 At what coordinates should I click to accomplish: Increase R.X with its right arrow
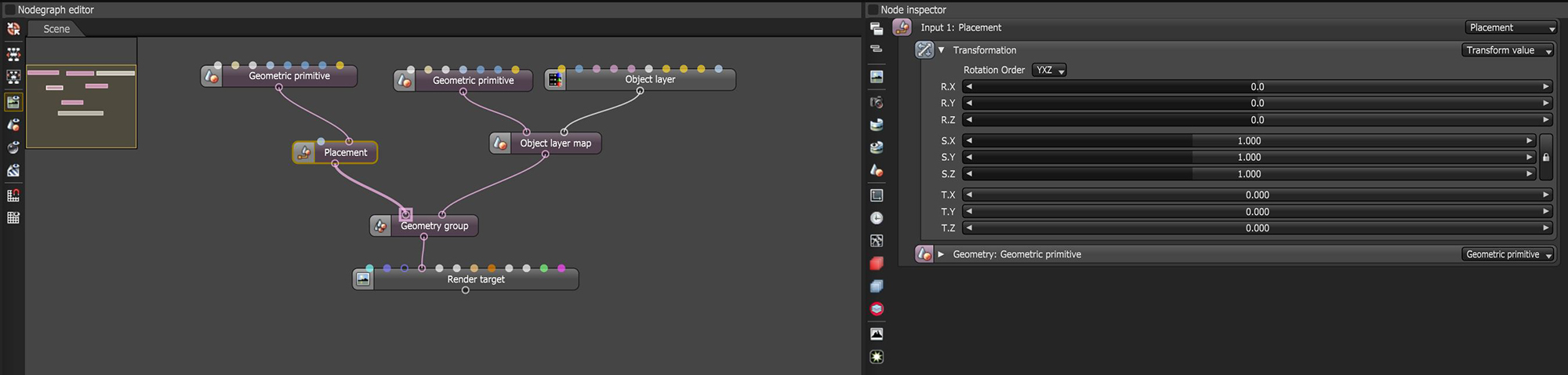pos(1546,86)
